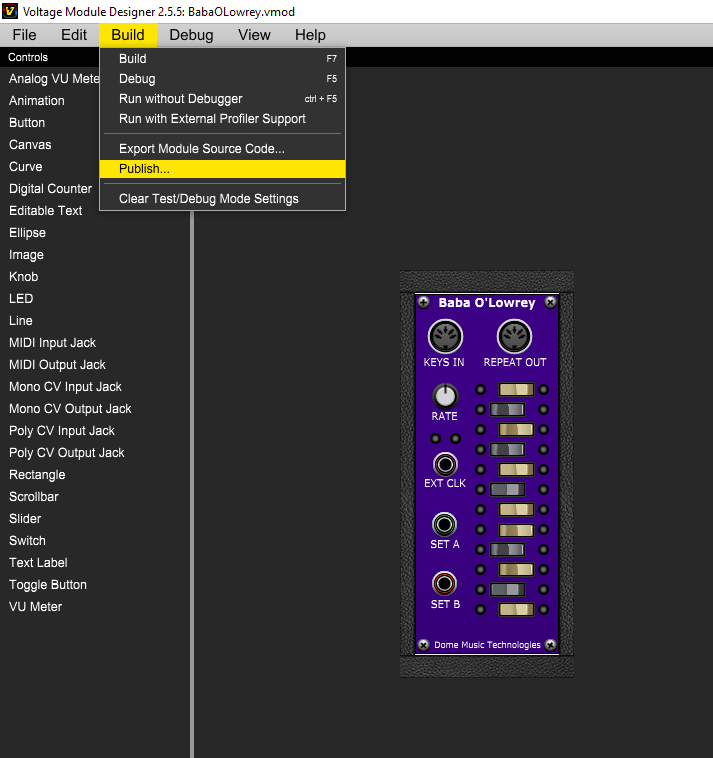Image resolution: width=713 pixels, height=758 pixels.
Task: Select Analog VU Meter in Controls list
Action: pos(54,79)
